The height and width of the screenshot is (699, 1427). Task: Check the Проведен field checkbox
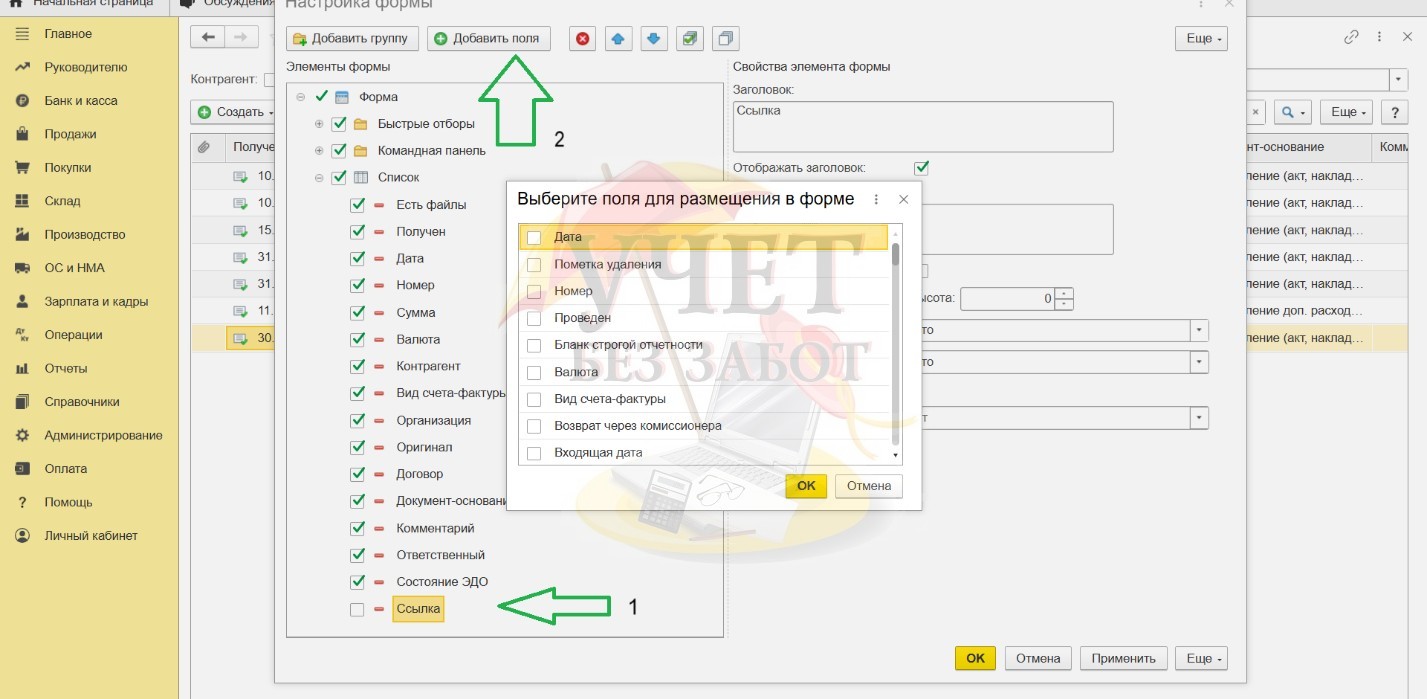pos(534,318)
